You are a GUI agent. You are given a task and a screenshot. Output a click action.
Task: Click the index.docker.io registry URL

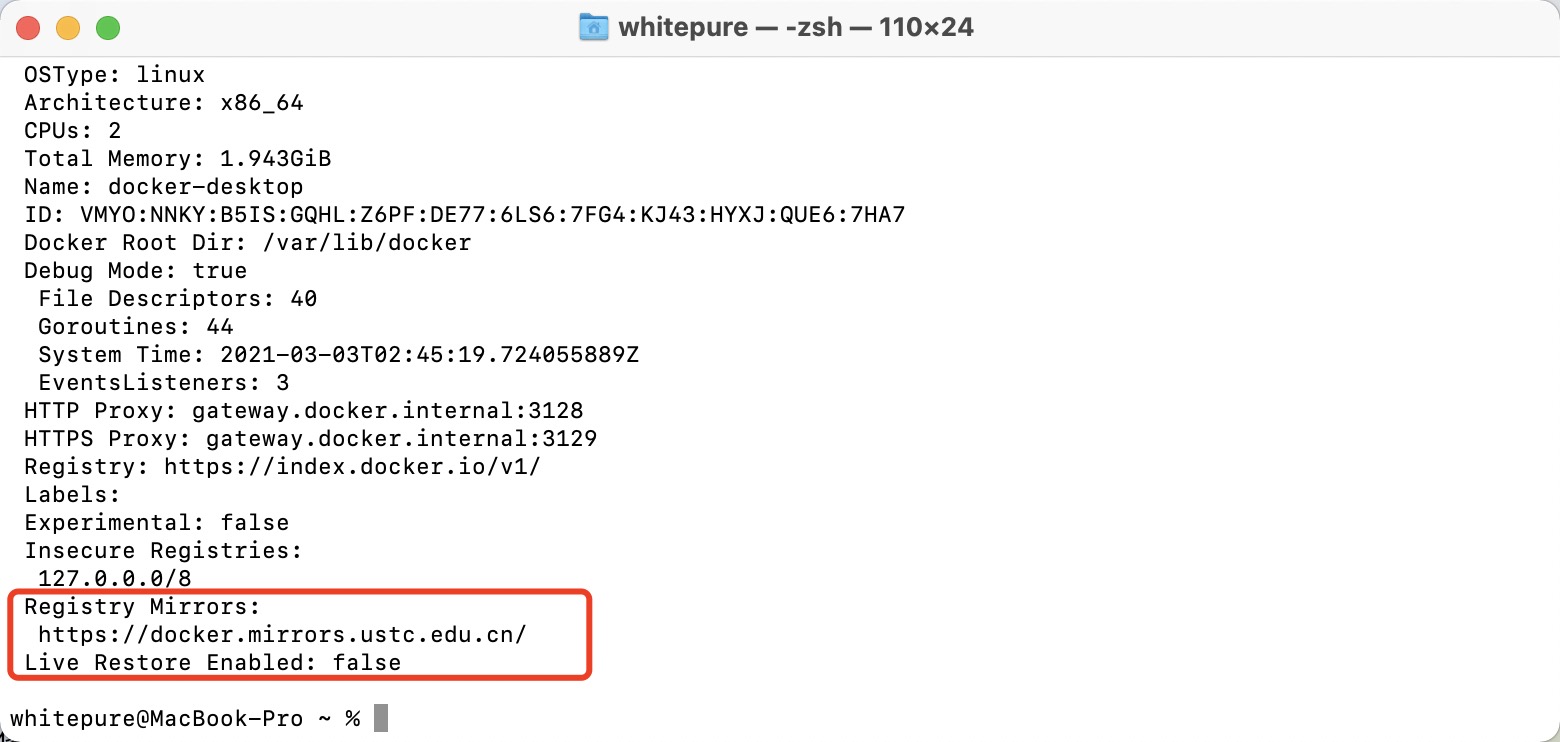tap(352, 466)
